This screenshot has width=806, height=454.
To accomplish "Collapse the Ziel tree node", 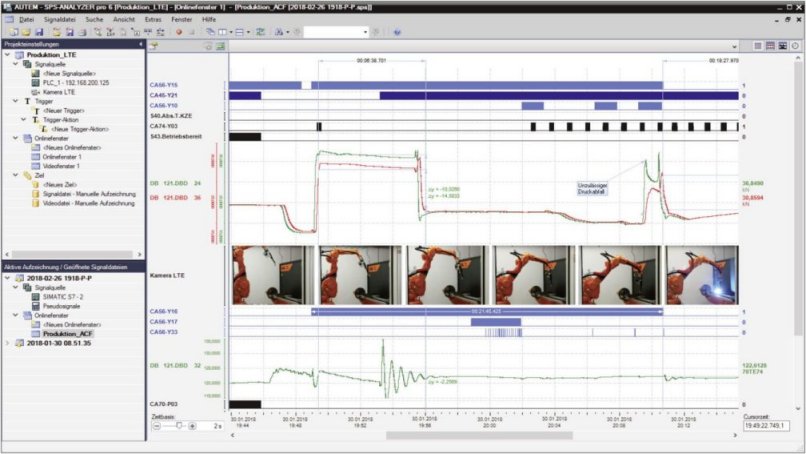I will (x=16, y=175).
